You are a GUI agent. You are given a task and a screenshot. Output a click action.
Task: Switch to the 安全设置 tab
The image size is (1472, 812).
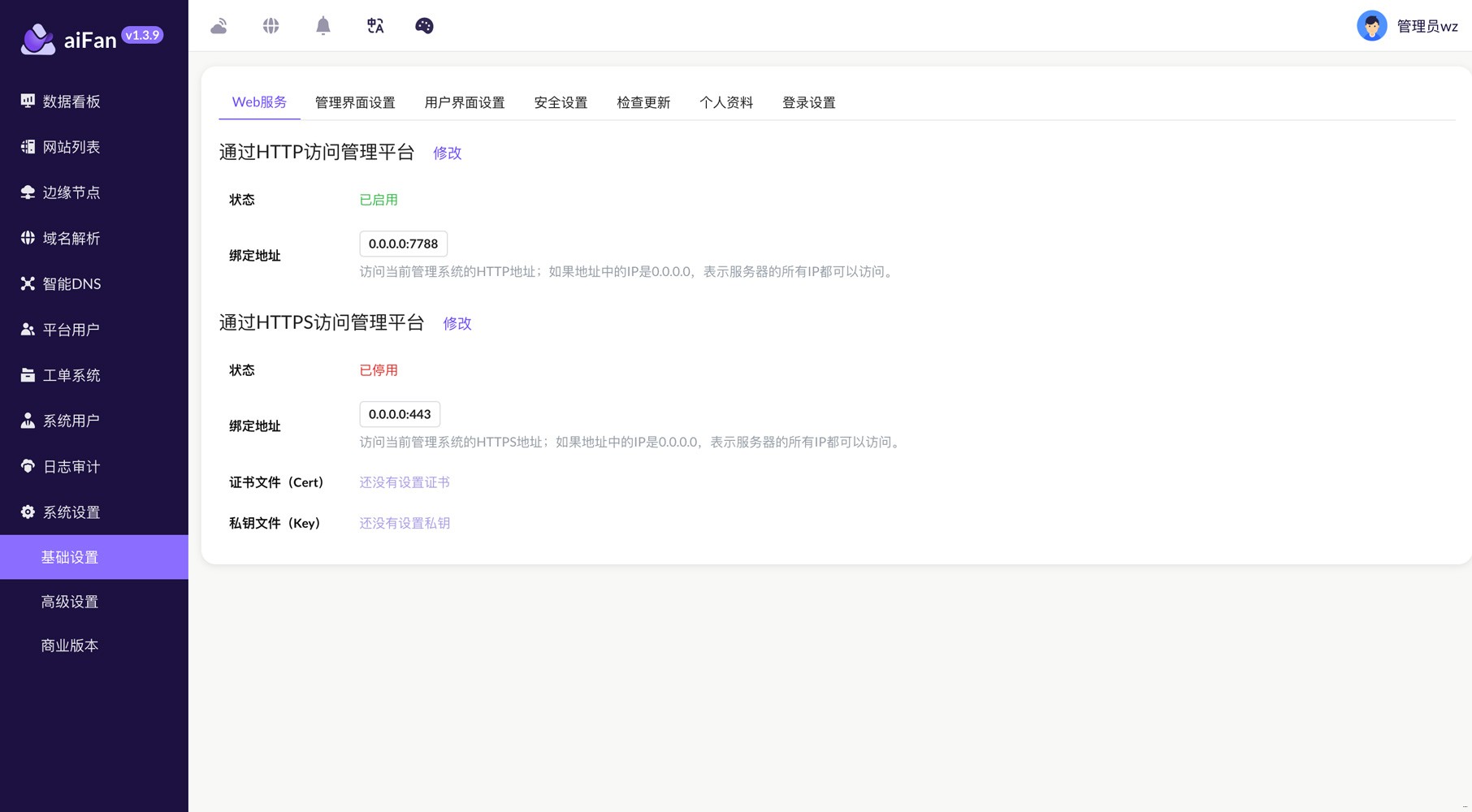pos(561,102)
